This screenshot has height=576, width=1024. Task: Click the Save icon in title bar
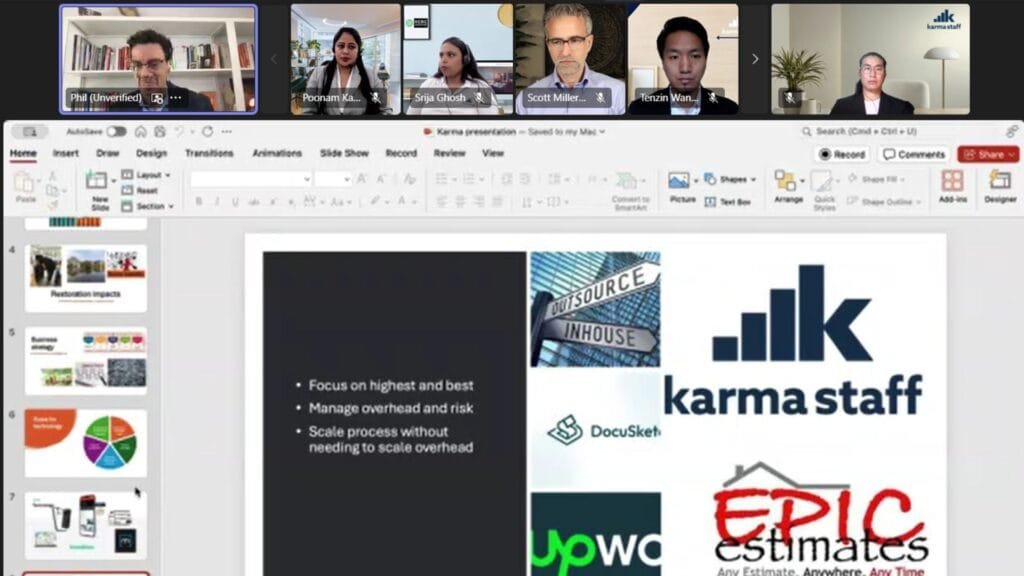pyautogui.click(x=160, y=131)
